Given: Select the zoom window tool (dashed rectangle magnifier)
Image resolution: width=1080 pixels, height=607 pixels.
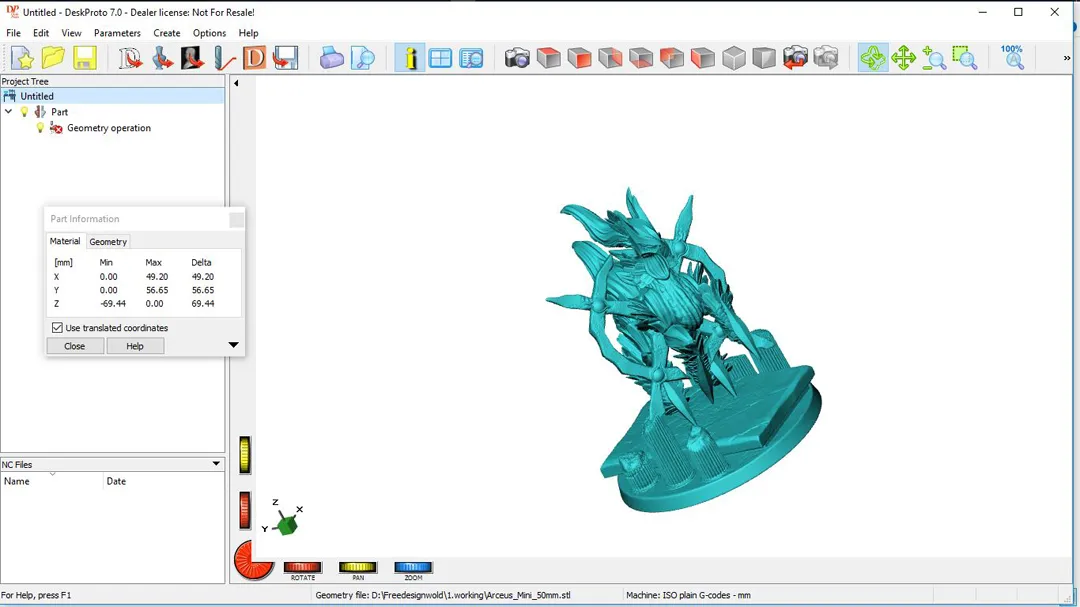Looking at the screenshot, I should [x=965, y=58].
